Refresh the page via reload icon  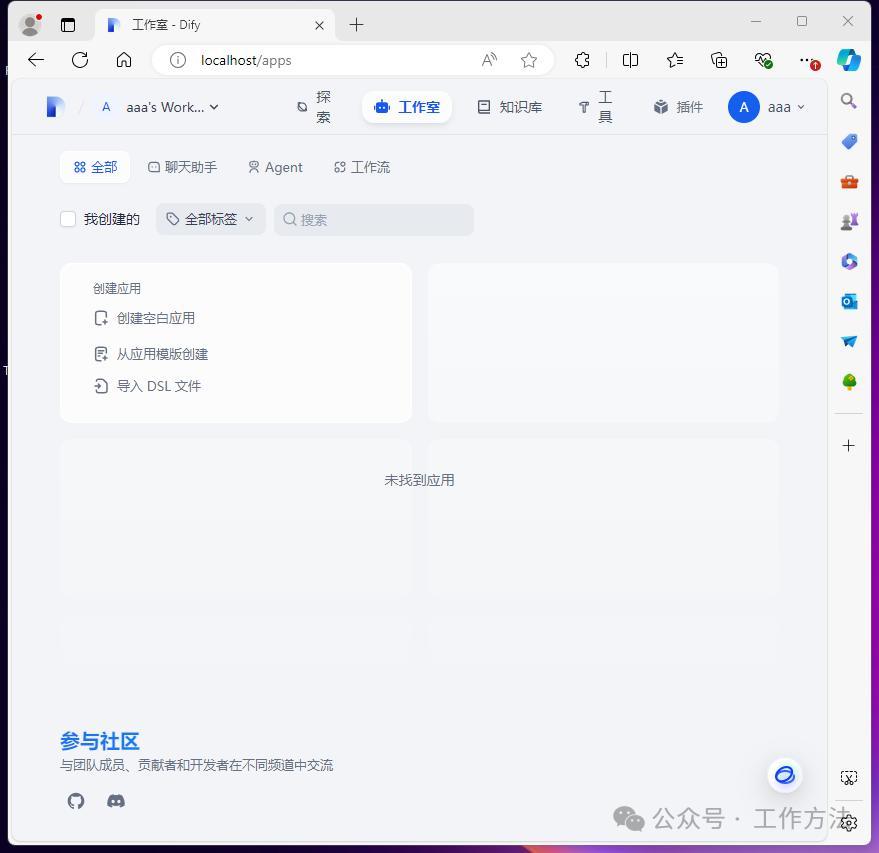coord(80,60)
